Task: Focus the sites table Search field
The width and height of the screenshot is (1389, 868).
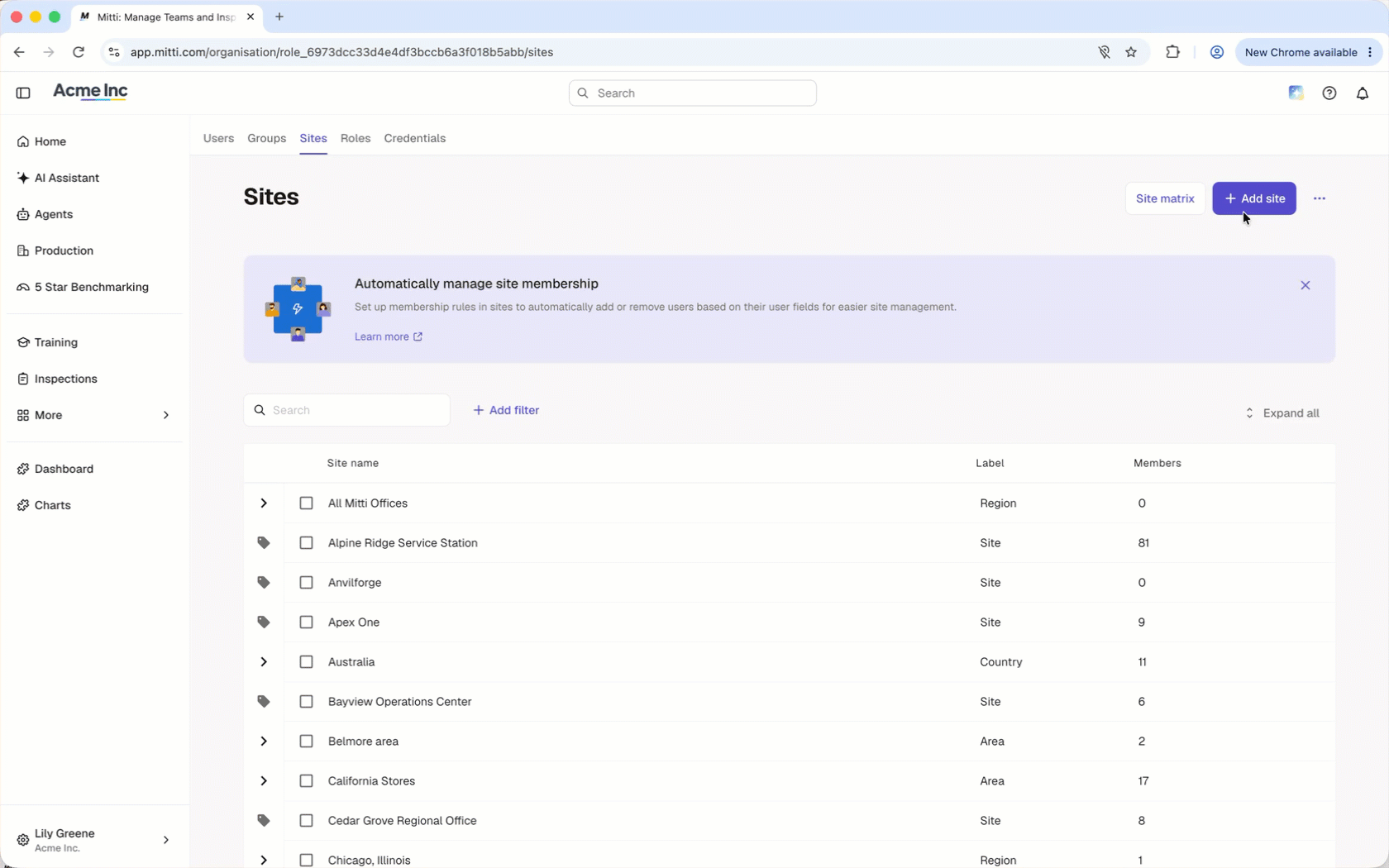Action: [x=346, y=410]
